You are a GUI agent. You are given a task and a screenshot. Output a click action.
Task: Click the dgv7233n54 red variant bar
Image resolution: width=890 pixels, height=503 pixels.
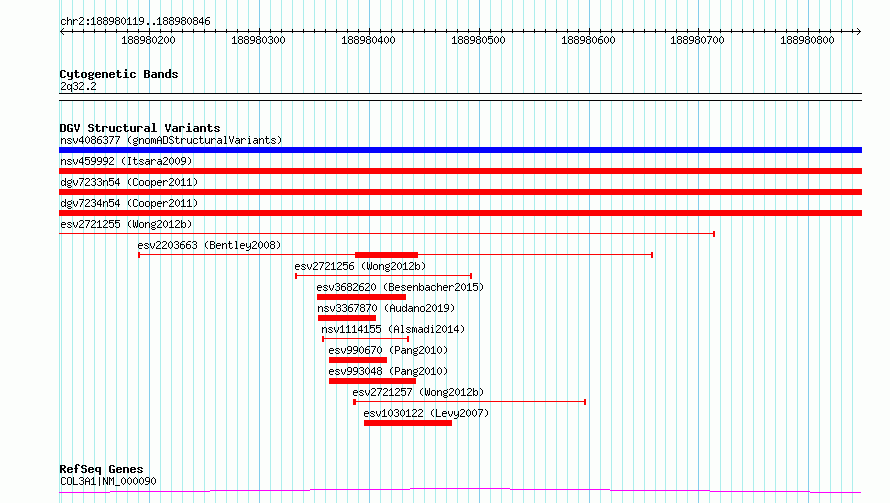(460, 192)
